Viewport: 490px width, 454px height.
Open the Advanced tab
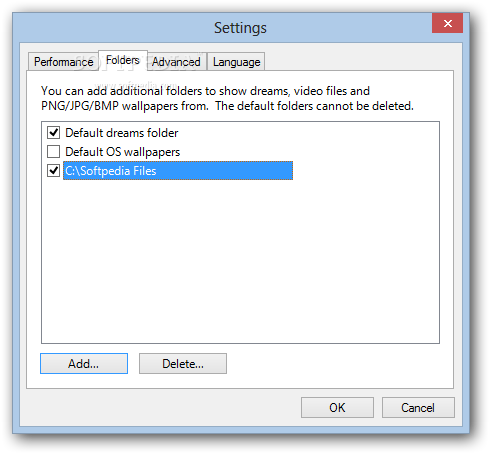tap(176, 62)
